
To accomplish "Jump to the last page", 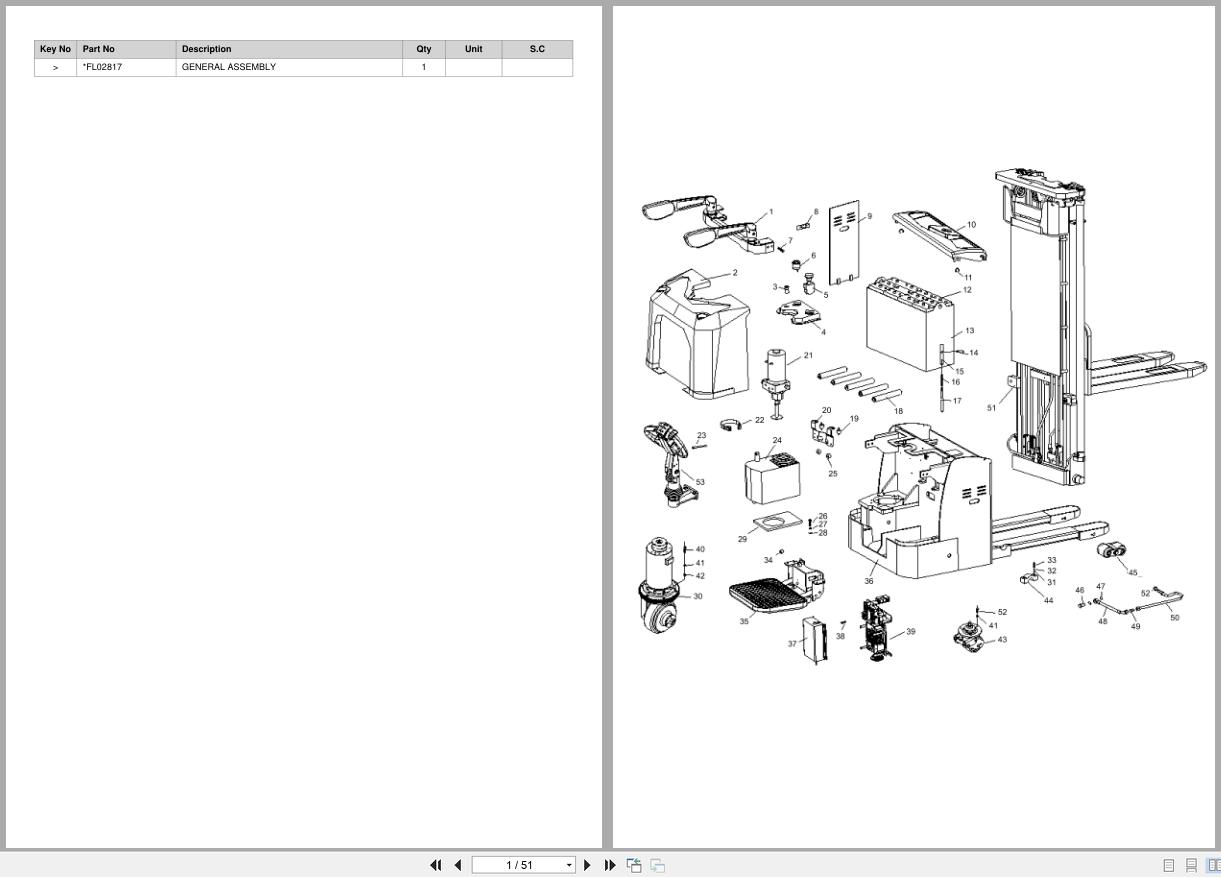I will coord(610,865).
